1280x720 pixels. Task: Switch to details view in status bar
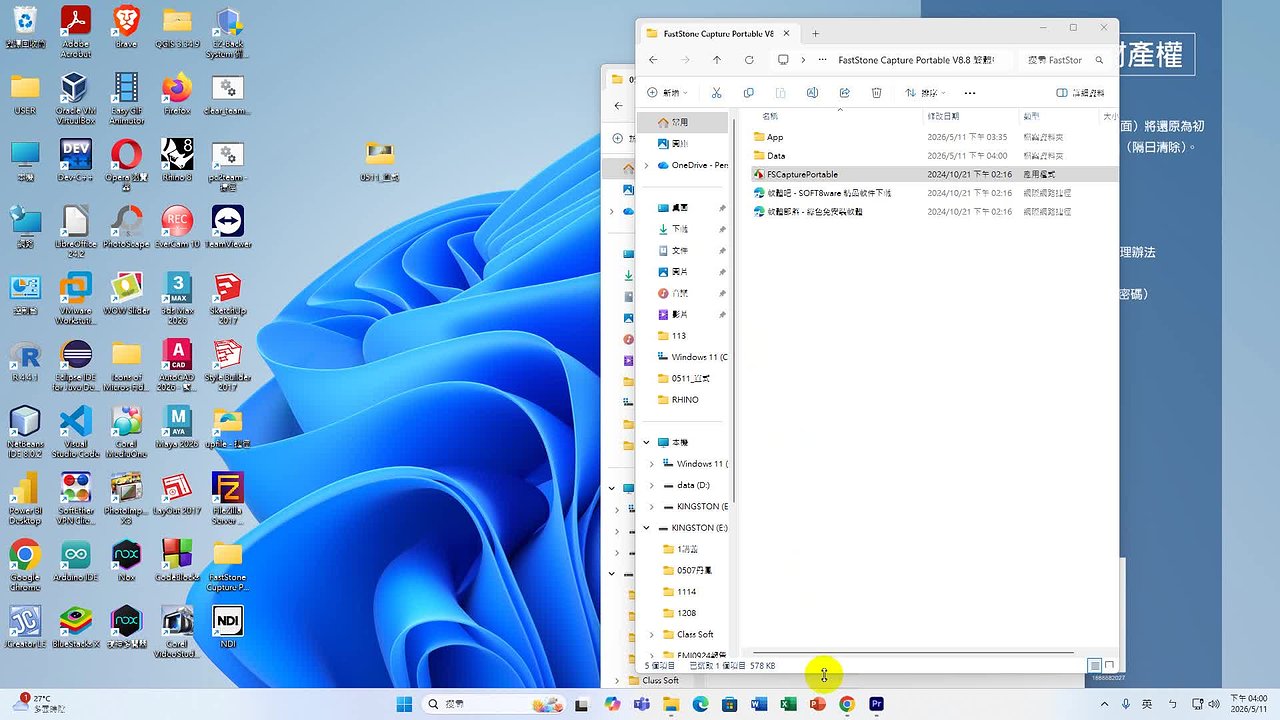pyautogui.click(x=1095, y=665)
